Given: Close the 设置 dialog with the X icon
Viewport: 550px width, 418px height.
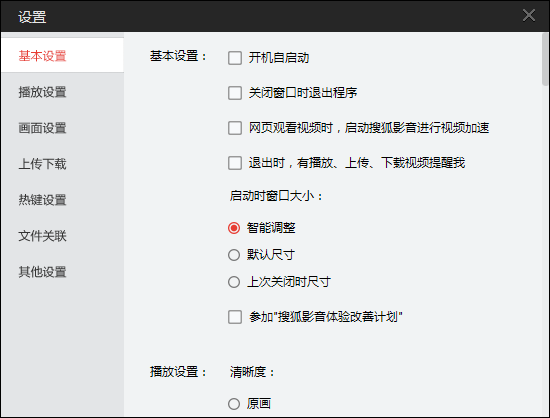Looking at the screenshot, I should (529, 15).
